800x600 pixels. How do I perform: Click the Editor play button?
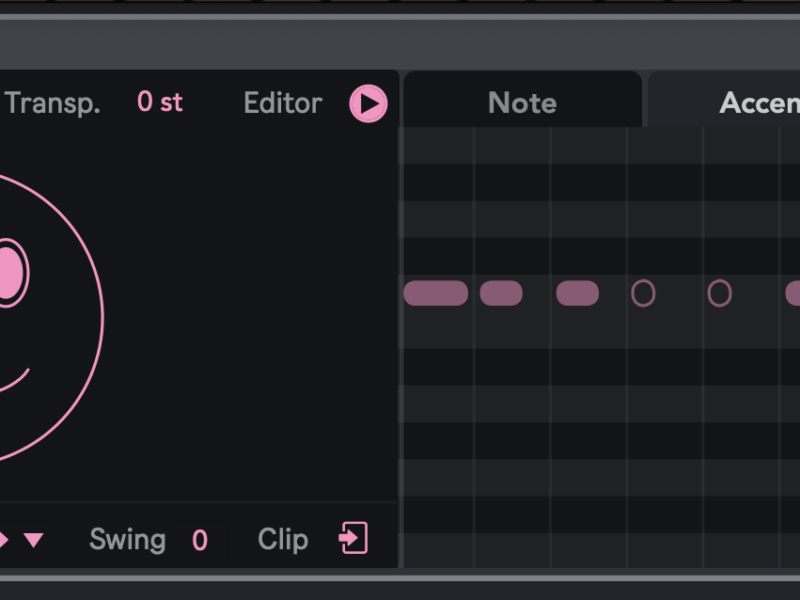pos(368,104)
